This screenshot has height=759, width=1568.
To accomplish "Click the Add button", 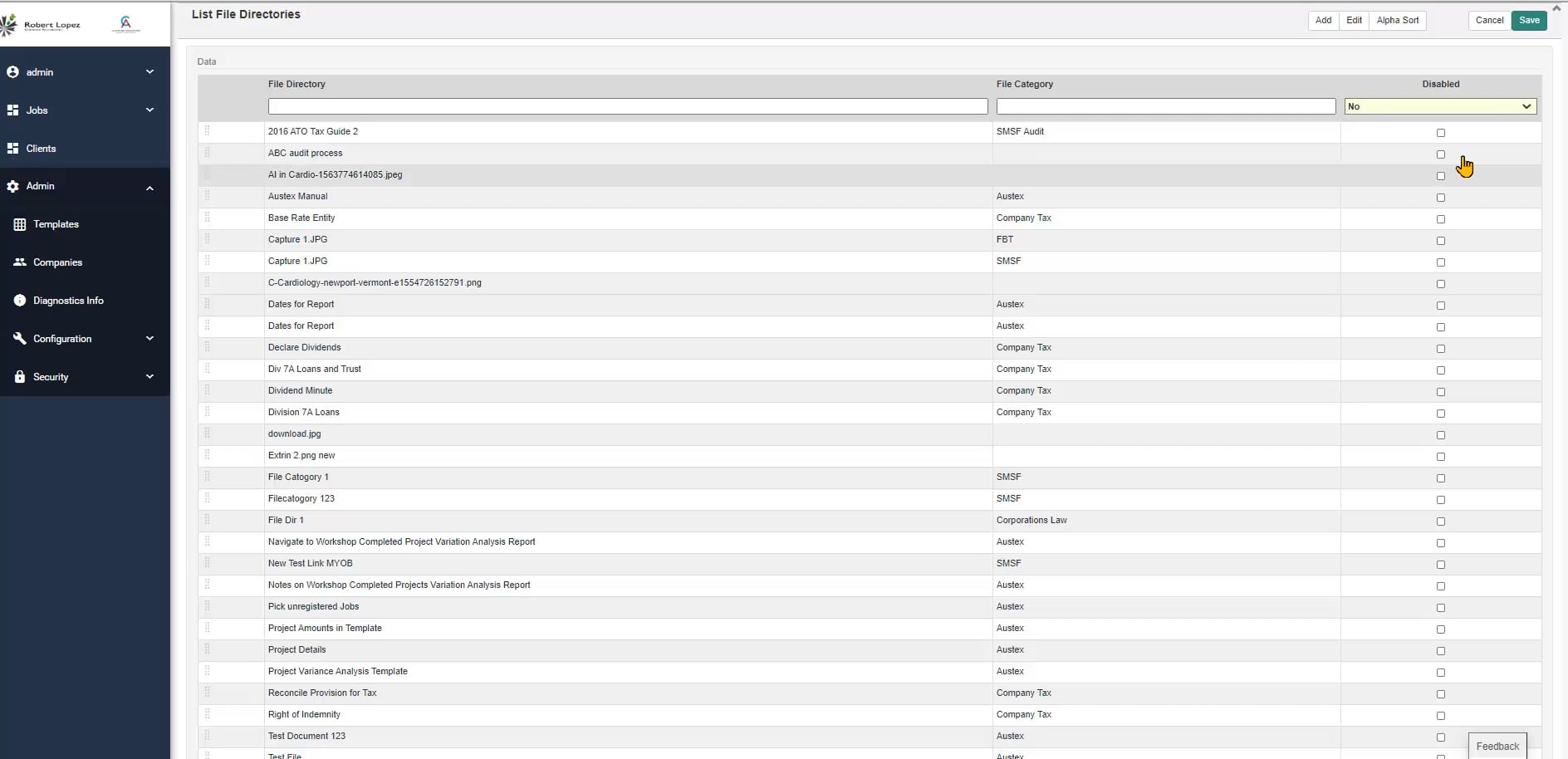I will [1323, 21].
